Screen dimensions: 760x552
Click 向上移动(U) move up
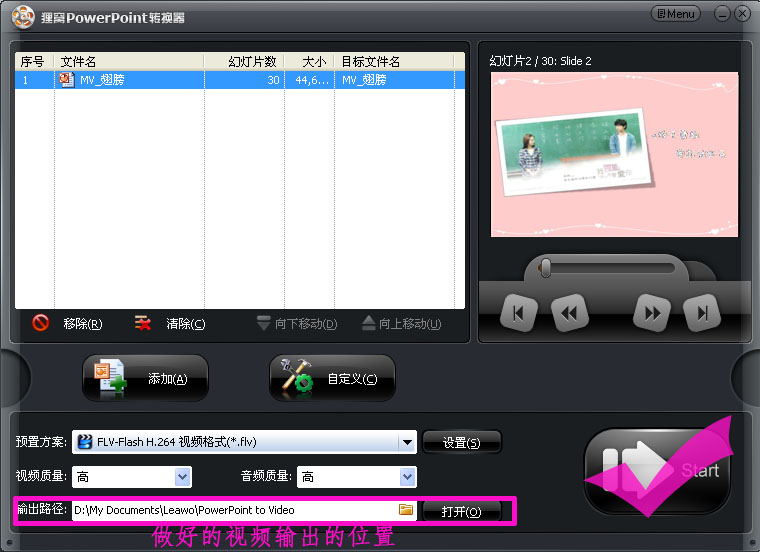tap(401, 323)
